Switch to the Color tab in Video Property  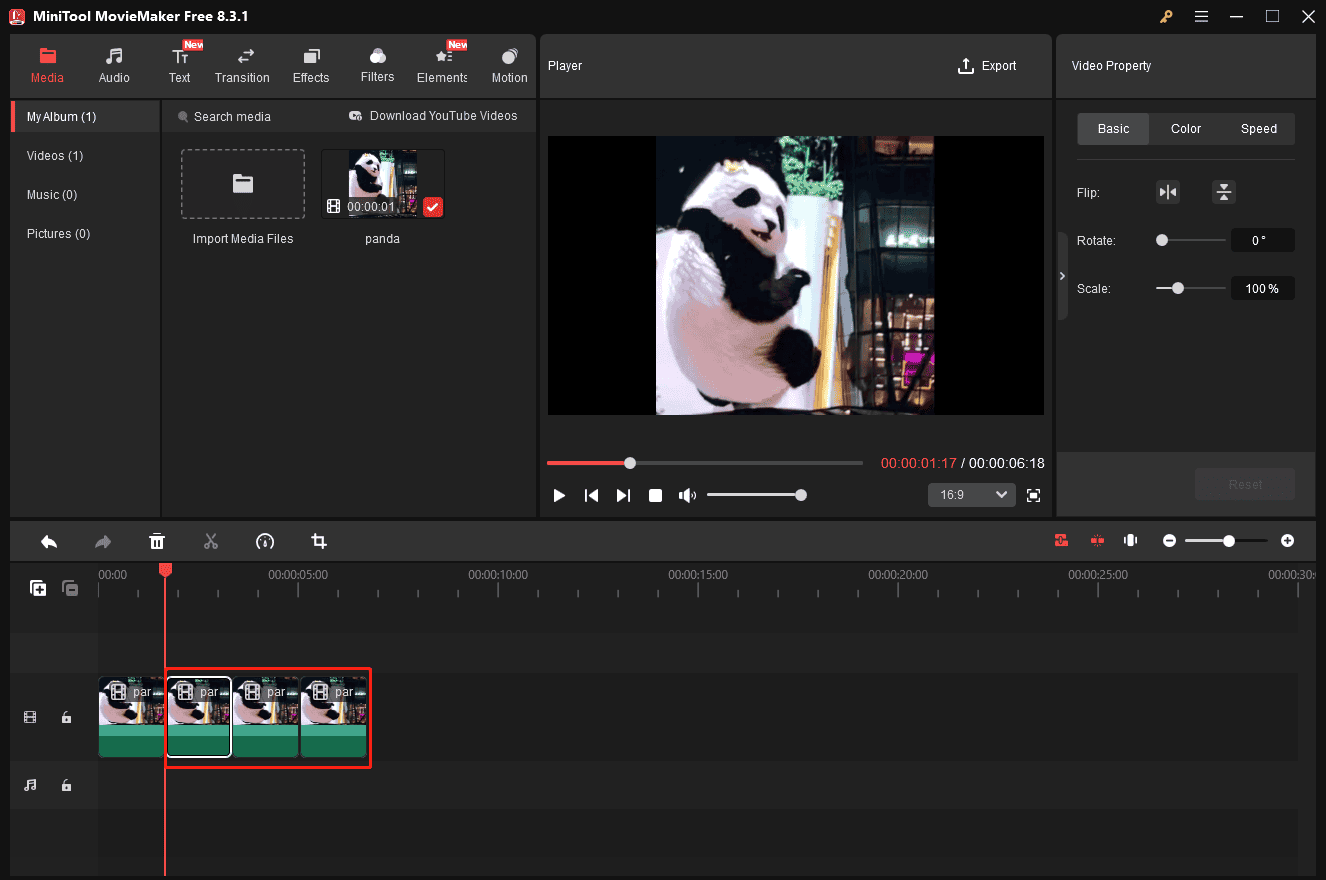click(x=1185, y=128)
